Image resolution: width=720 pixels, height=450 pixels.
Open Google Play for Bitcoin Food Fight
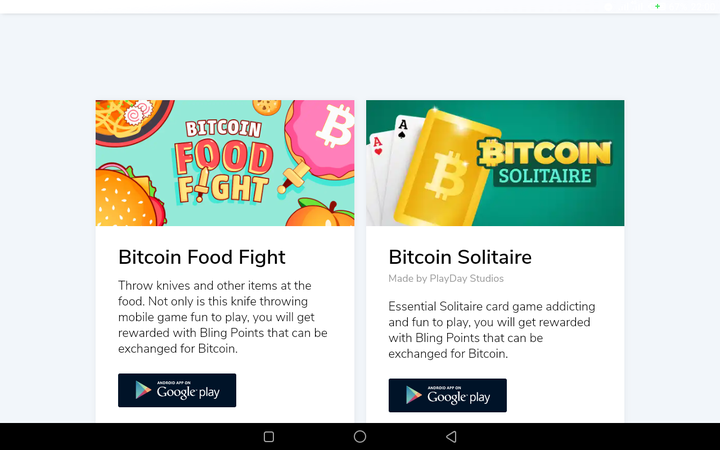(177, 391)
